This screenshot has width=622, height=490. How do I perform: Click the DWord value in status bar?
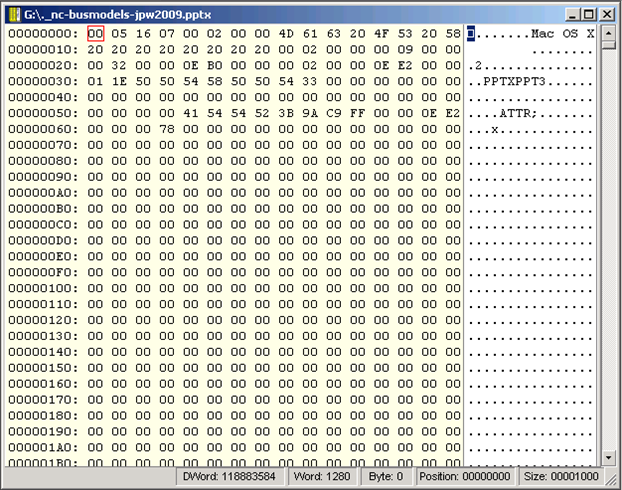(x=226, y=478)
